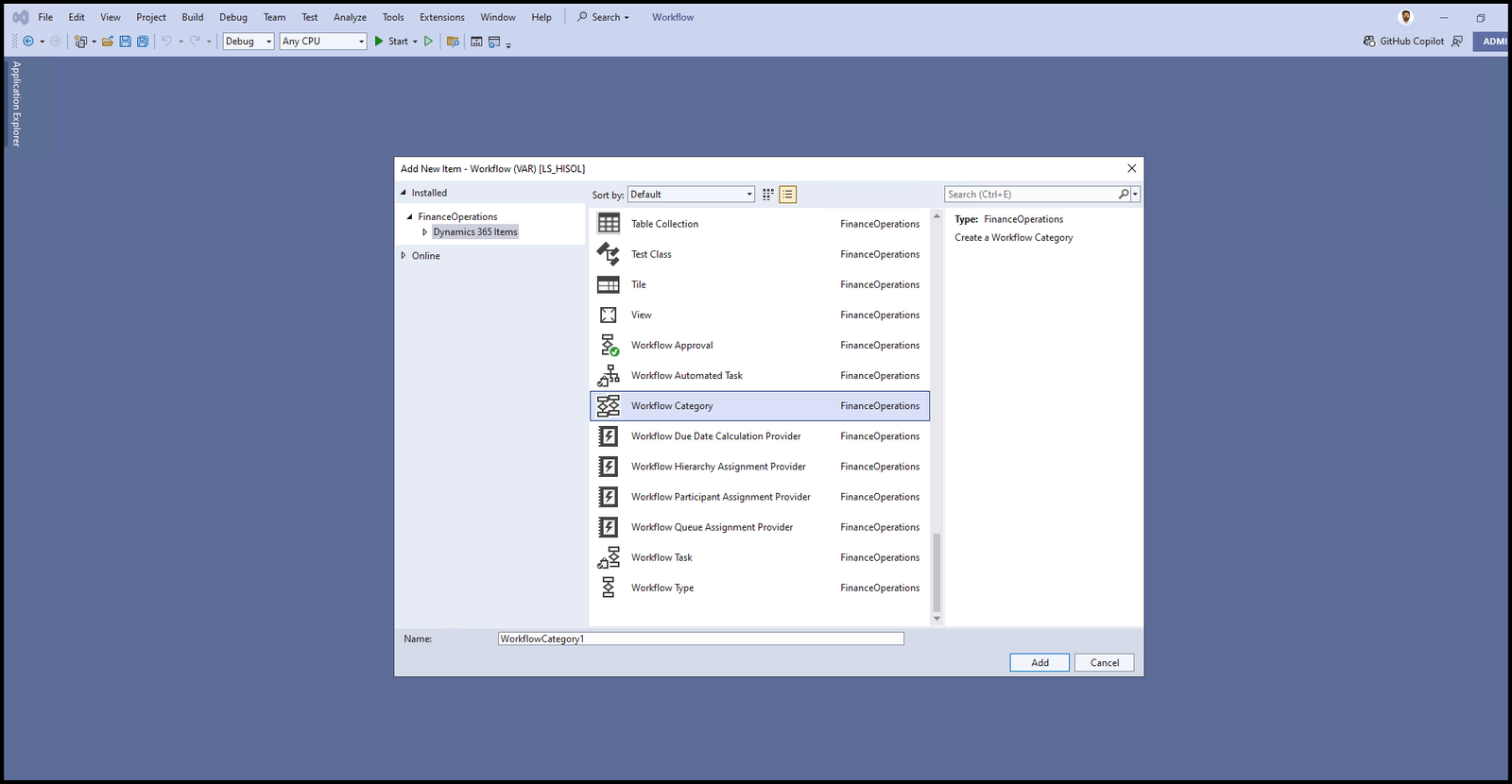Click the Workflow Approval item icon
Screen dimensions: 1512x784
coord(609,345)
